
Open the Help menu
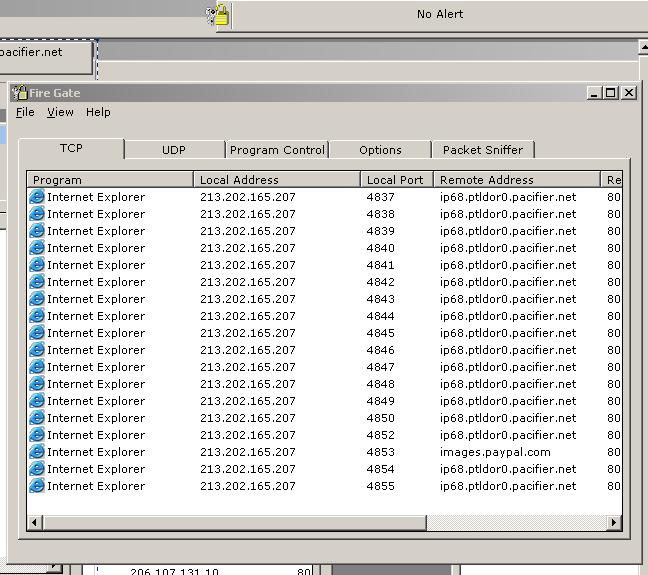coord(98,112)
